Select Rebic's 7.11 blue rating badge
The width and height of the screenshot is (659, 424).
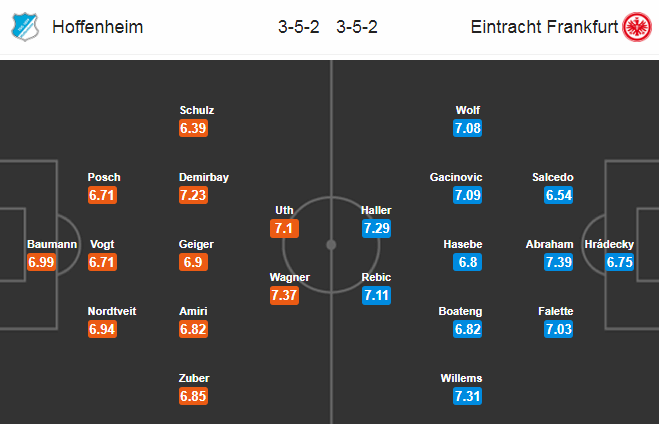click(x=377, y=295)
